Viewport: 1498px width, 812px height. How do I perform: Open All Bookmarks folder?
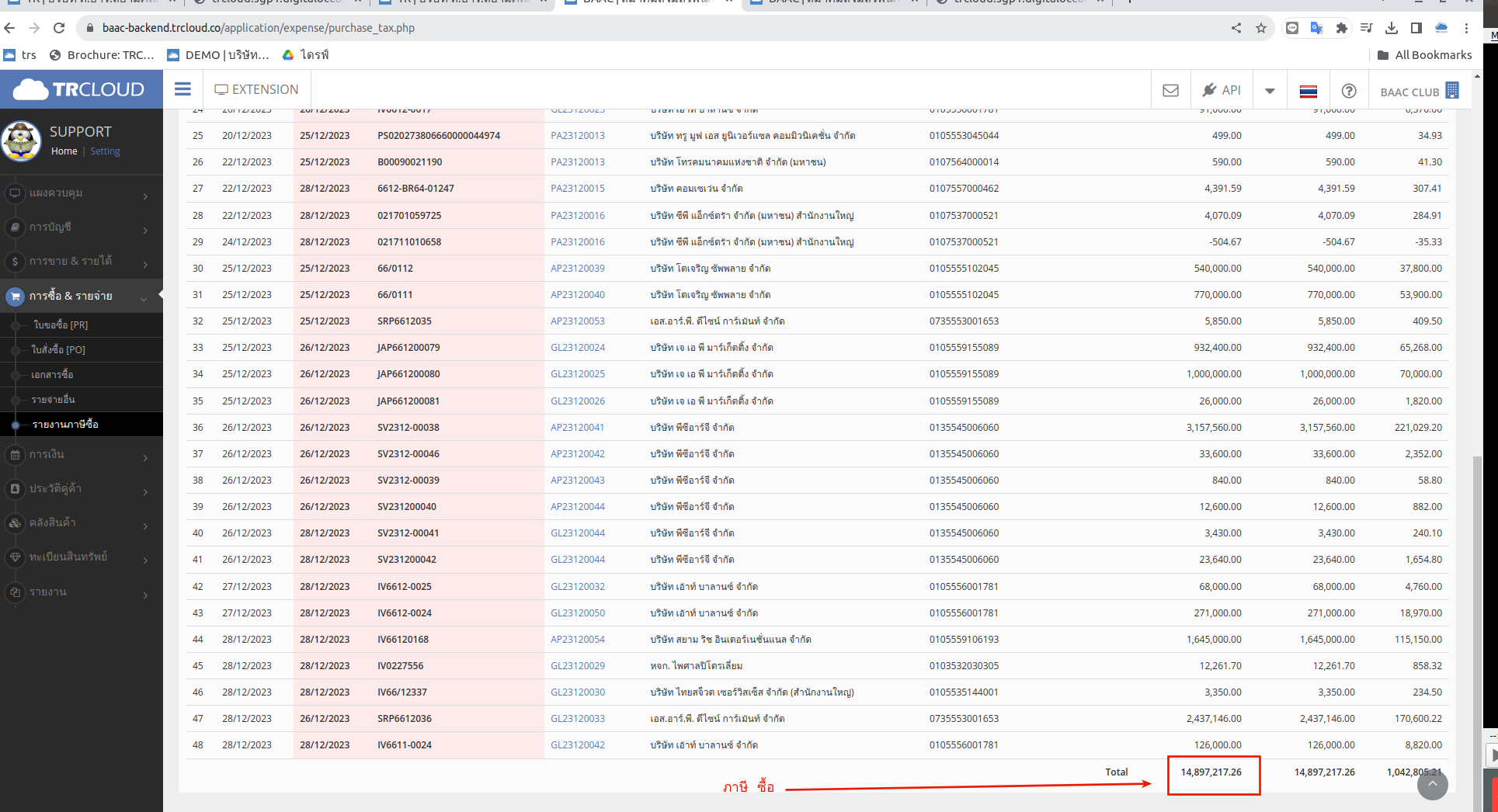click(x=1424, y=55)
